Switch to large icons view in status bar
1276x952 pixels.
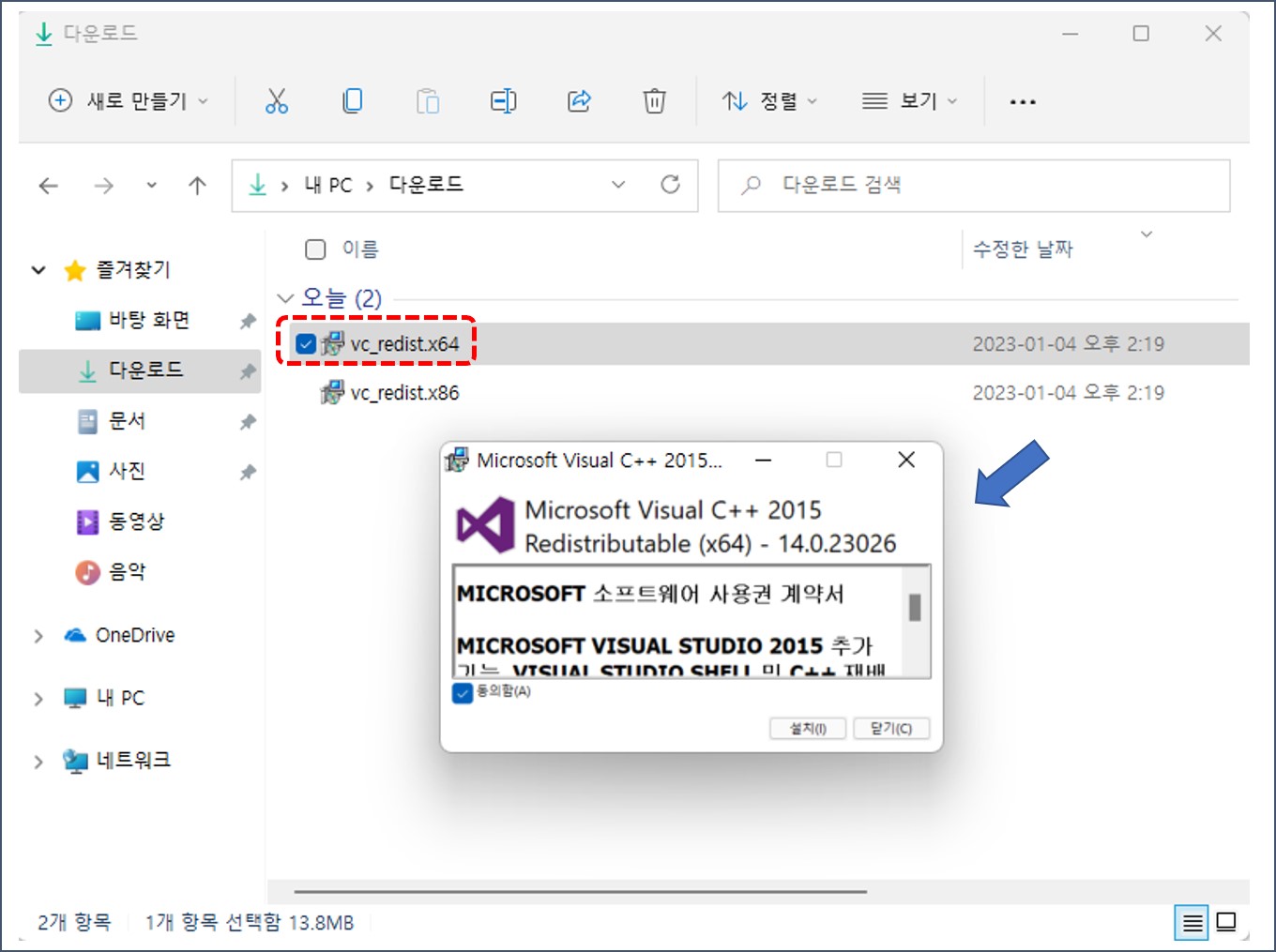(1226, 922)
